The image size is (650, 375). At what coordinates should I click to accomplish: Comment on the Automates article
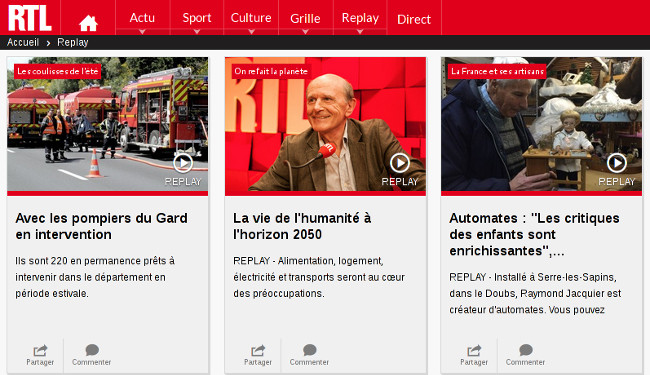(x=525, y=355)
